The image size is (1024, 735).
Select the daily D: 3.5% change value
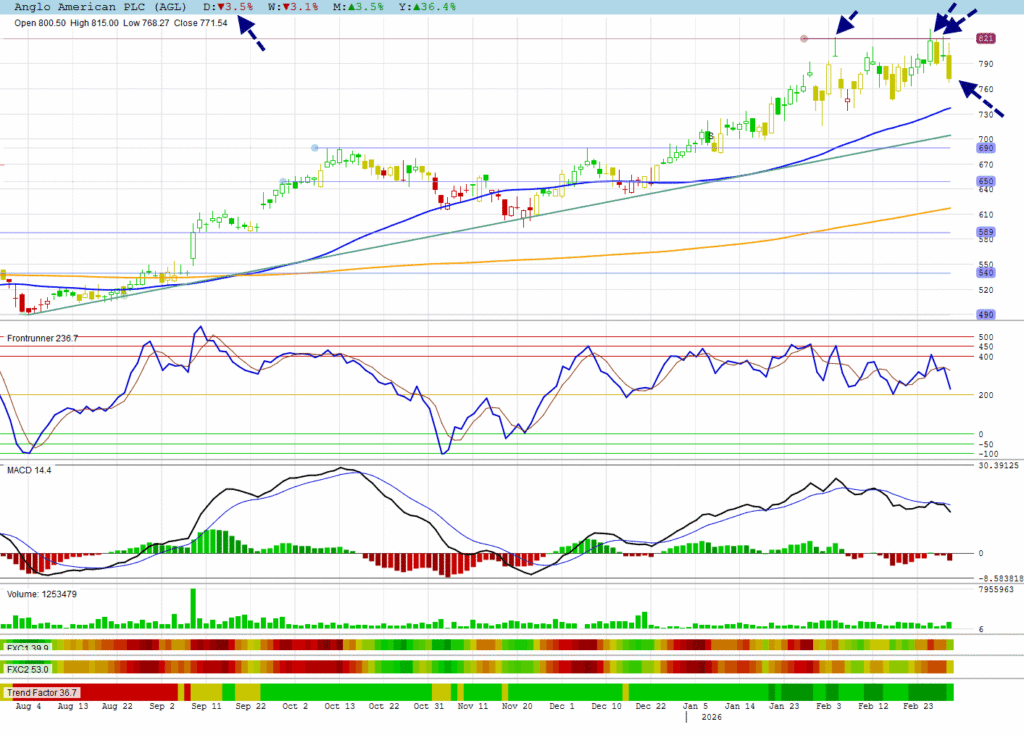click(228, 6)
